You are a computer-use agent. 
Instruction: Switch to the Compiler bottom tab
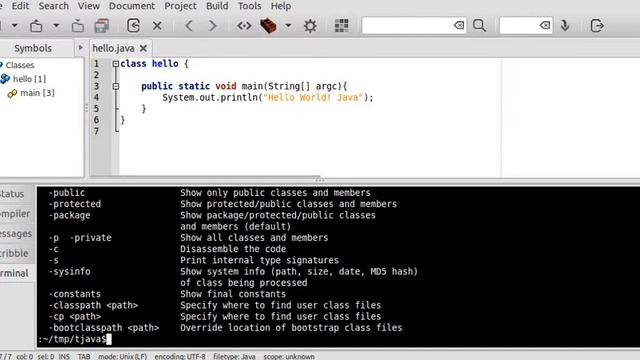15,213
